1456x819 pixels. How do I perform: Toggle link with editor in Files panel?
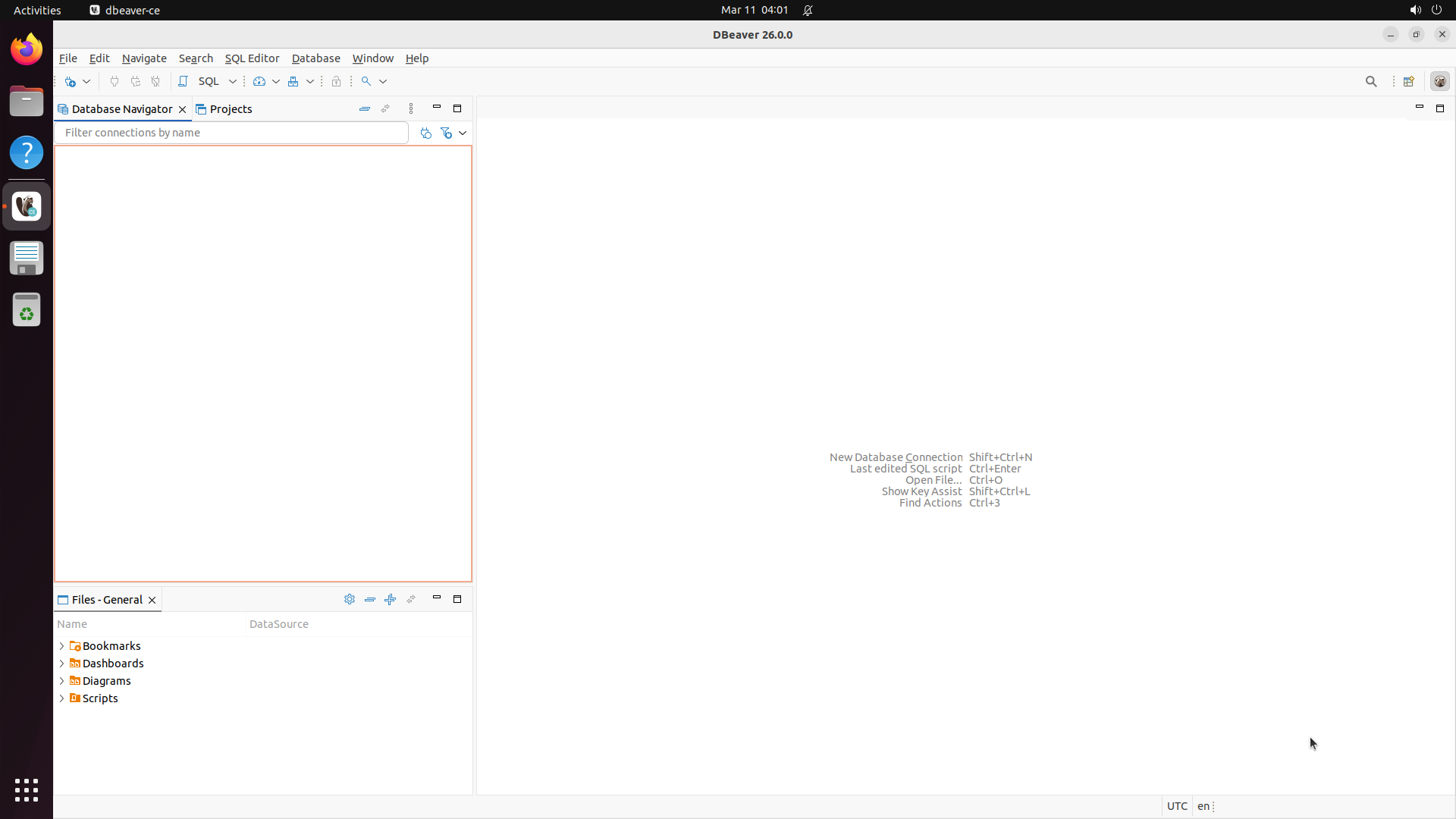pyautogui.click(x=411, y=599)
